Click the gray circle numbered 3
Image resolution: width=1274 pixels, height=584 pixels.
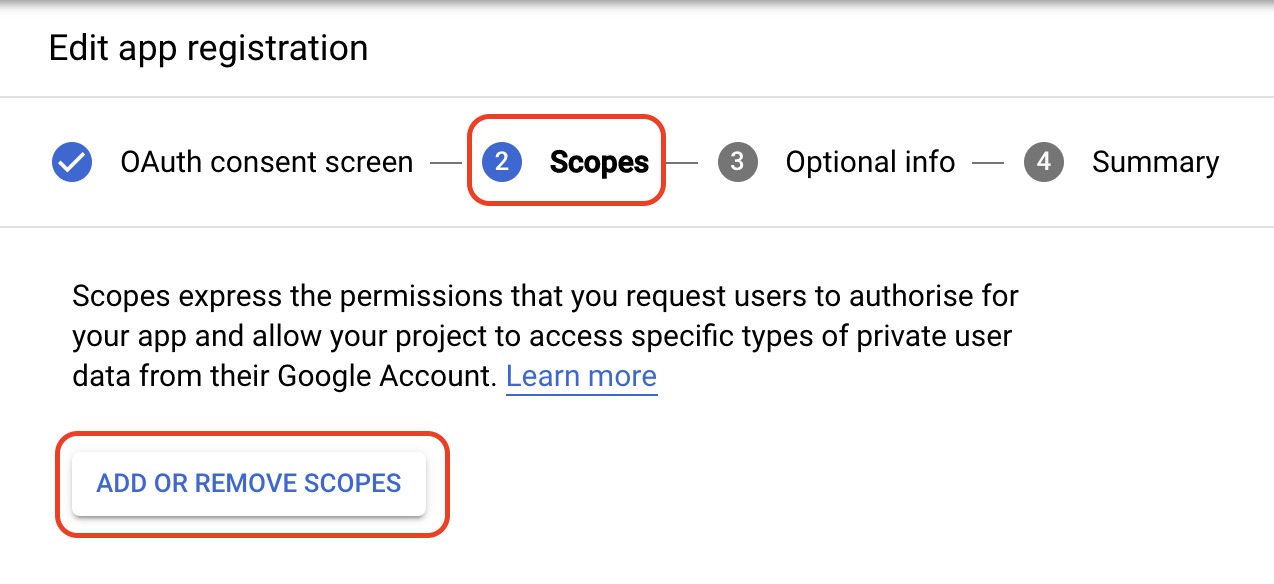(737, 162)
